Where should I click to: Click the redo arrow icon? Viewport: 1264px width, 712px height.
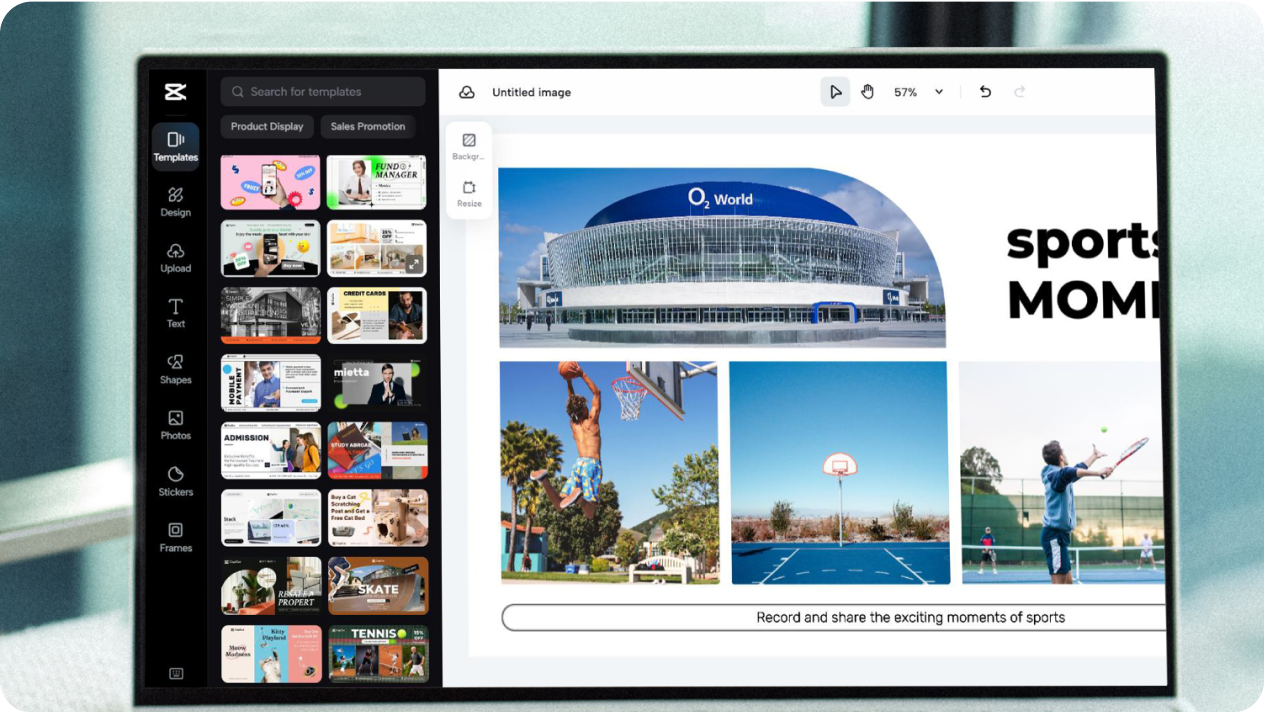click(x=1020, y=92)
